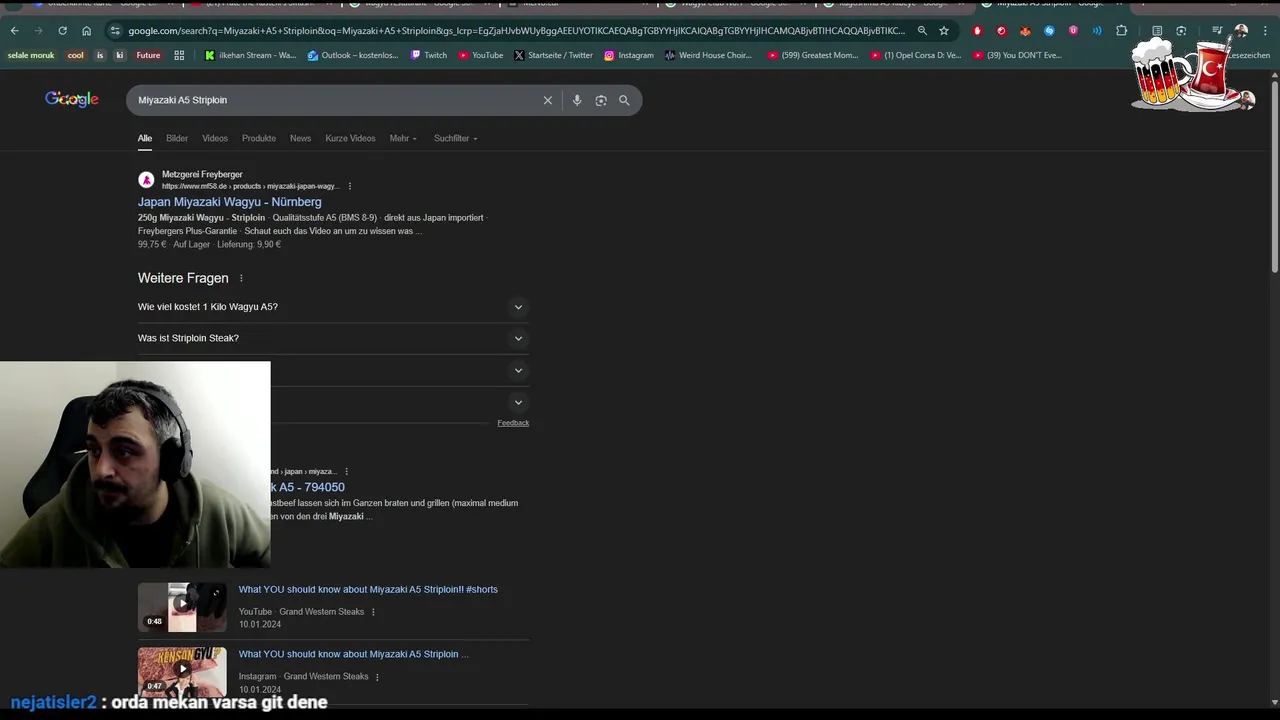Expand the fourth Weitere Fragen chevron

coord(518,402)
